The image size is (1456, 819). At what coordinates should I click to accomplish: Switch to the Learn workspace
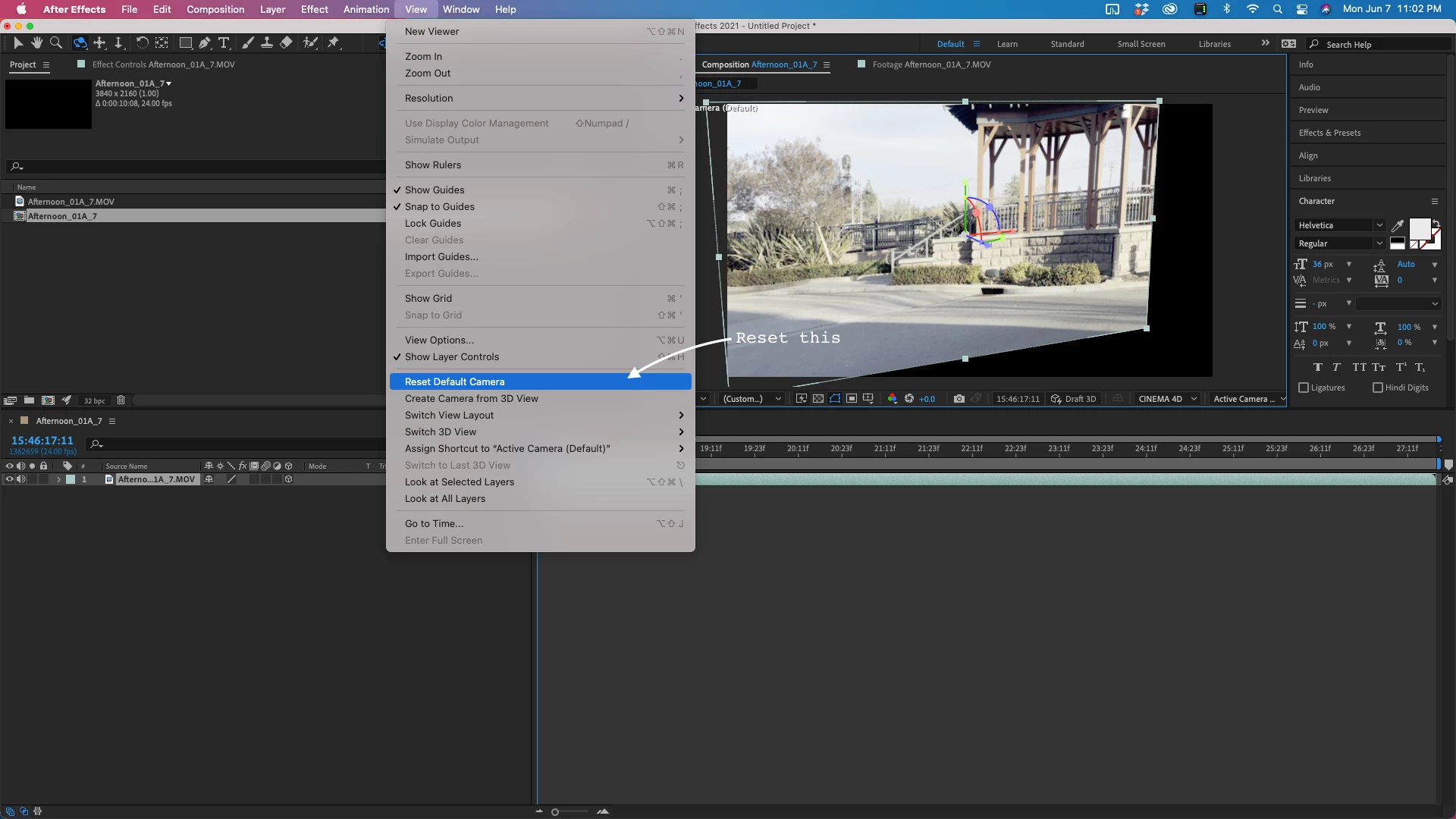[x=1007, y=44]
